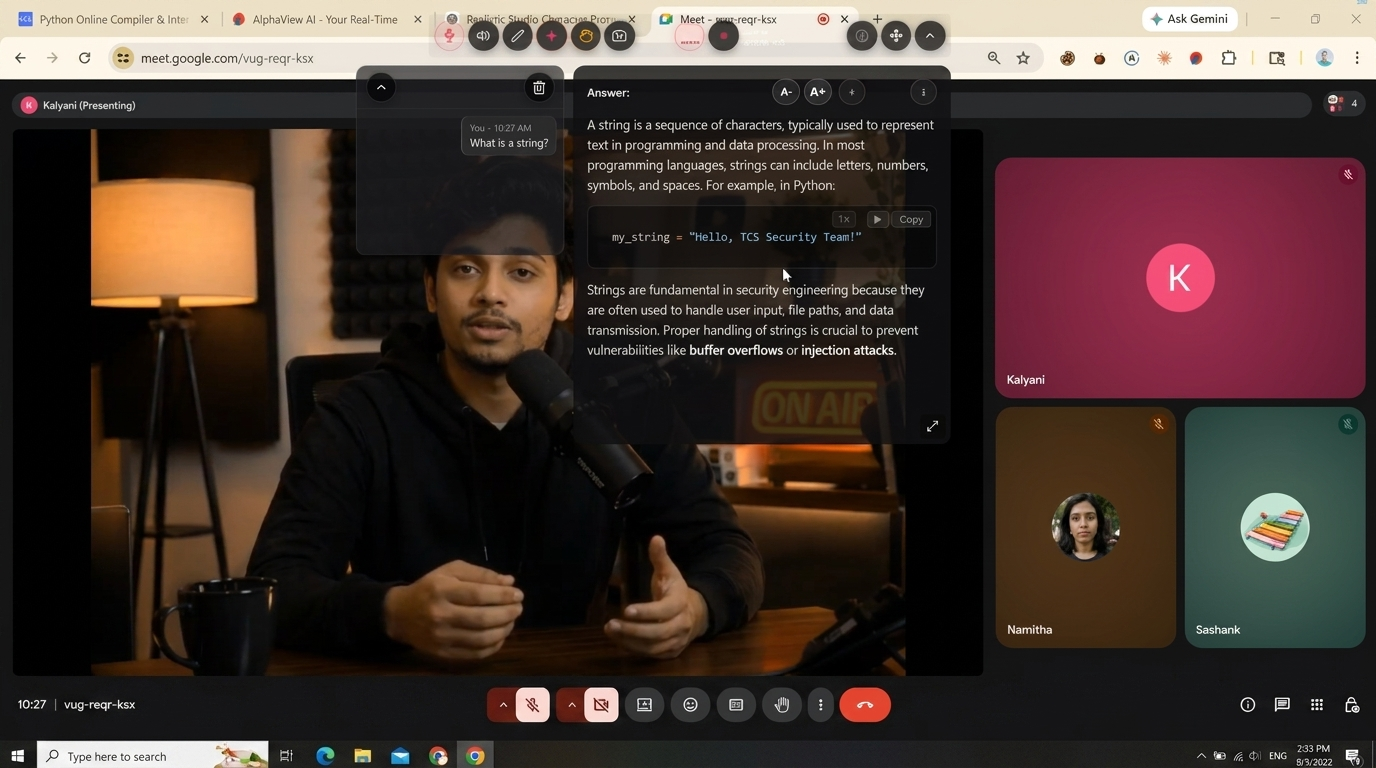
Task: Select Sashank's participant tile
Action: pyautogui.click(x=1275, y=527)
